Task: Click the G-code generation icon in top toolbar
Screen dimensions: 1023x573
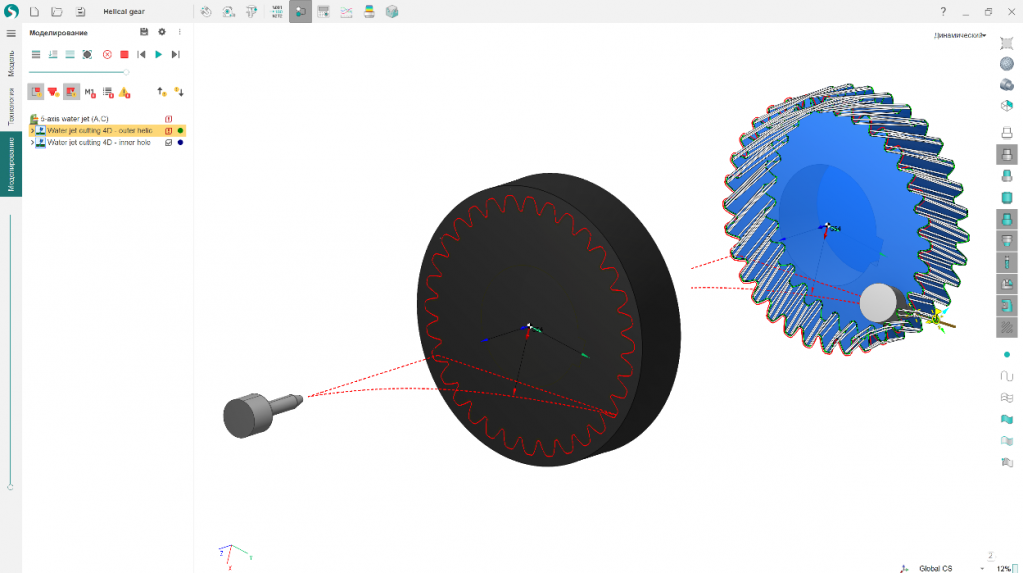Action: point(277,12)
